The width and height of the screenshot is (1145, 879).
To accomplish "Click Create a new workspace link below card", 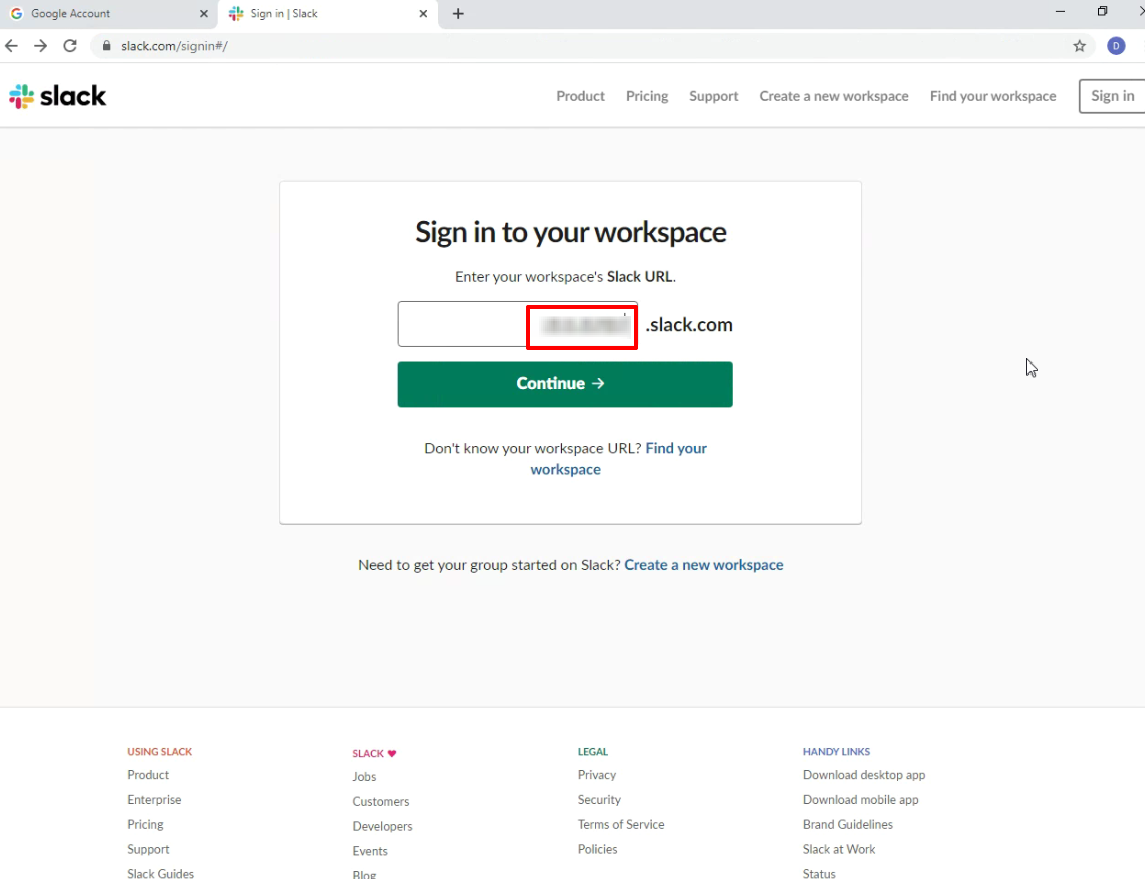I will tap(703, 565).
